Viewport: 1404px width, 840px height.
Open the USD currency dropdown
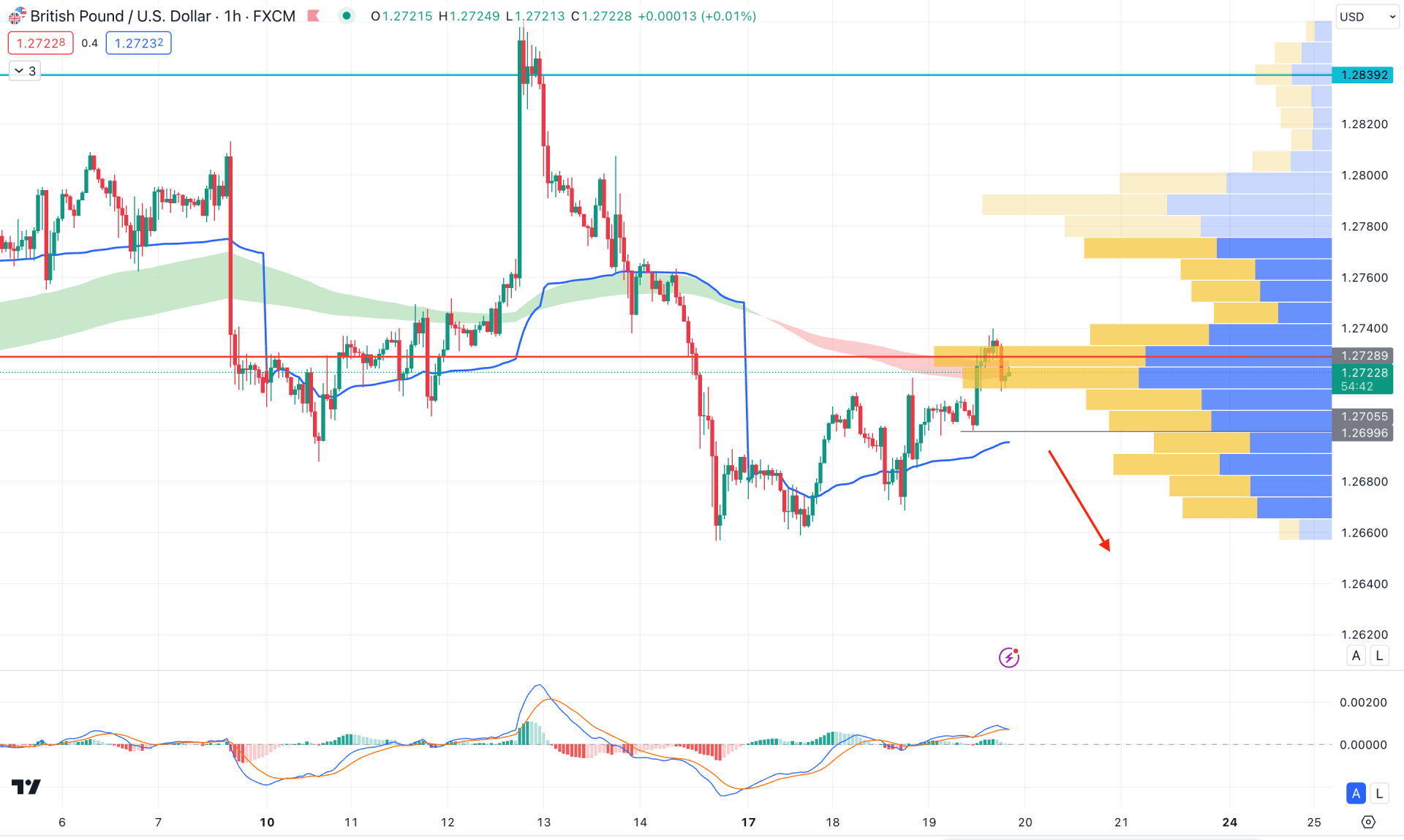(x=1367, y=16)
